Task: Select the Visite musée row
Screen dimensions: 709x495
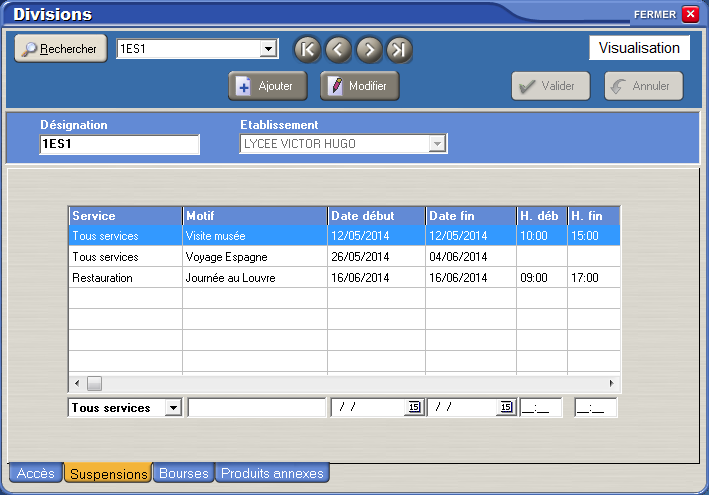Action: click(x=345, y=236)
